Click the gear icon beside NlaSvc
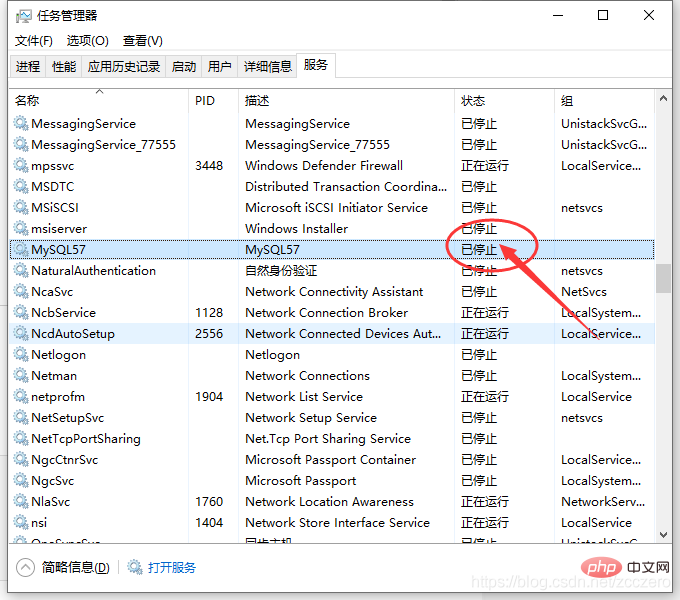 tap(20, 502)
